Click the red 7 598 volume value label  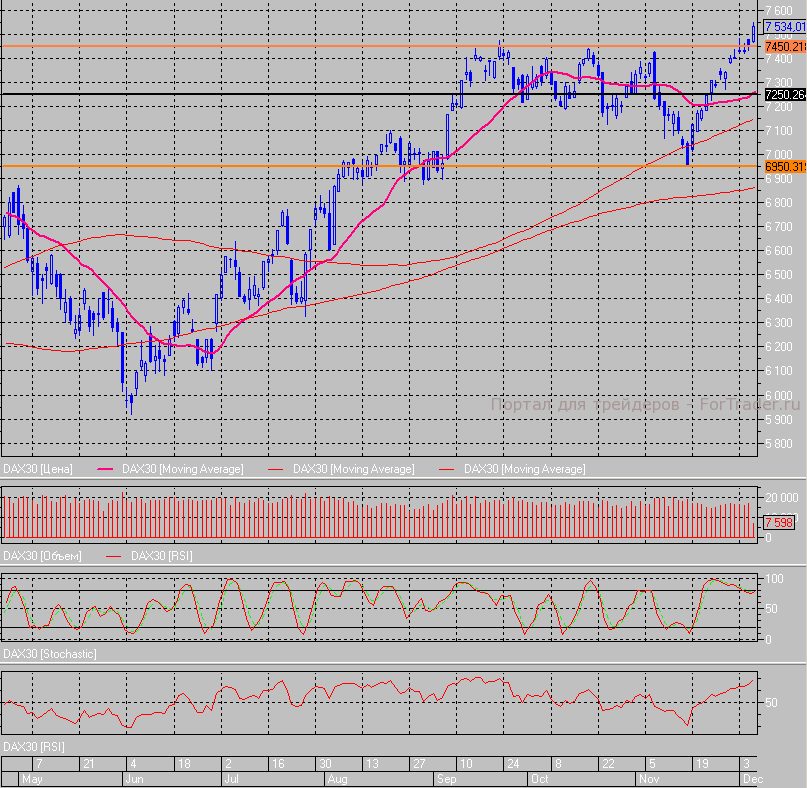point(779,522)
